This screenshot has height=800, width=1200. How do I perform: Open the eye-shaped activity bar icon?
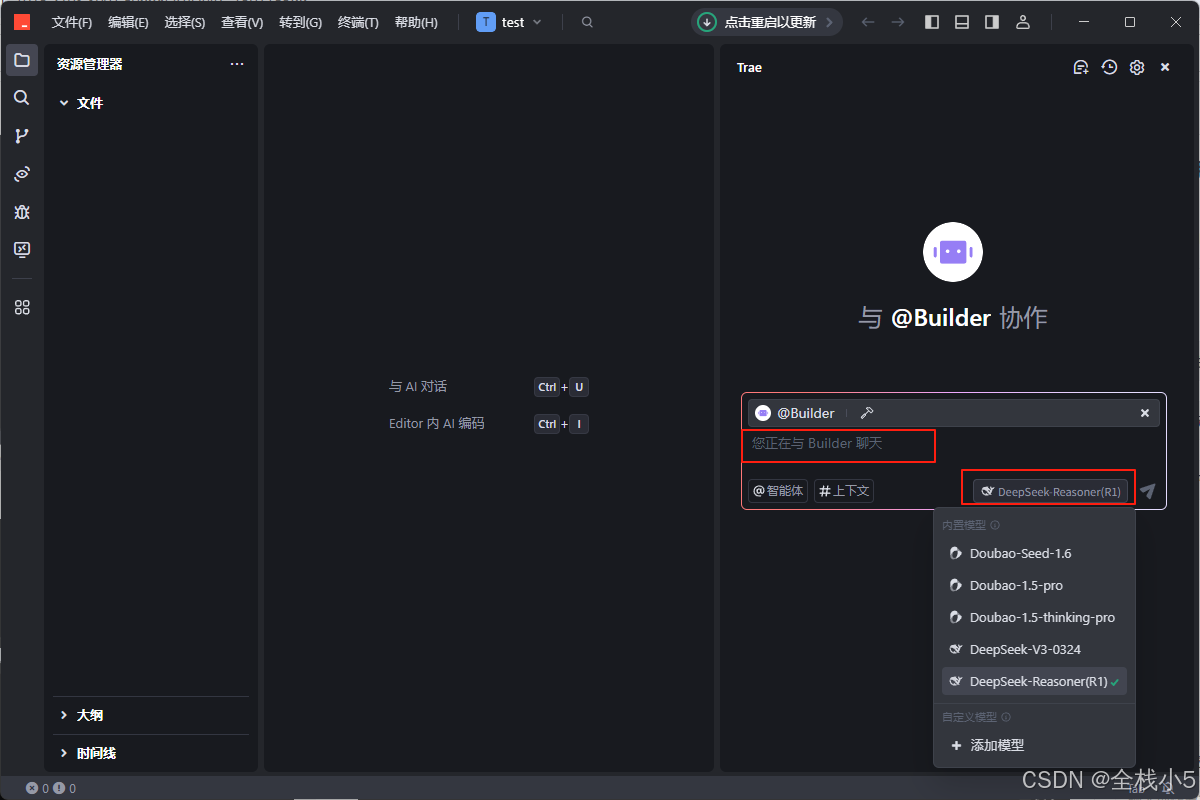point(22,174)
